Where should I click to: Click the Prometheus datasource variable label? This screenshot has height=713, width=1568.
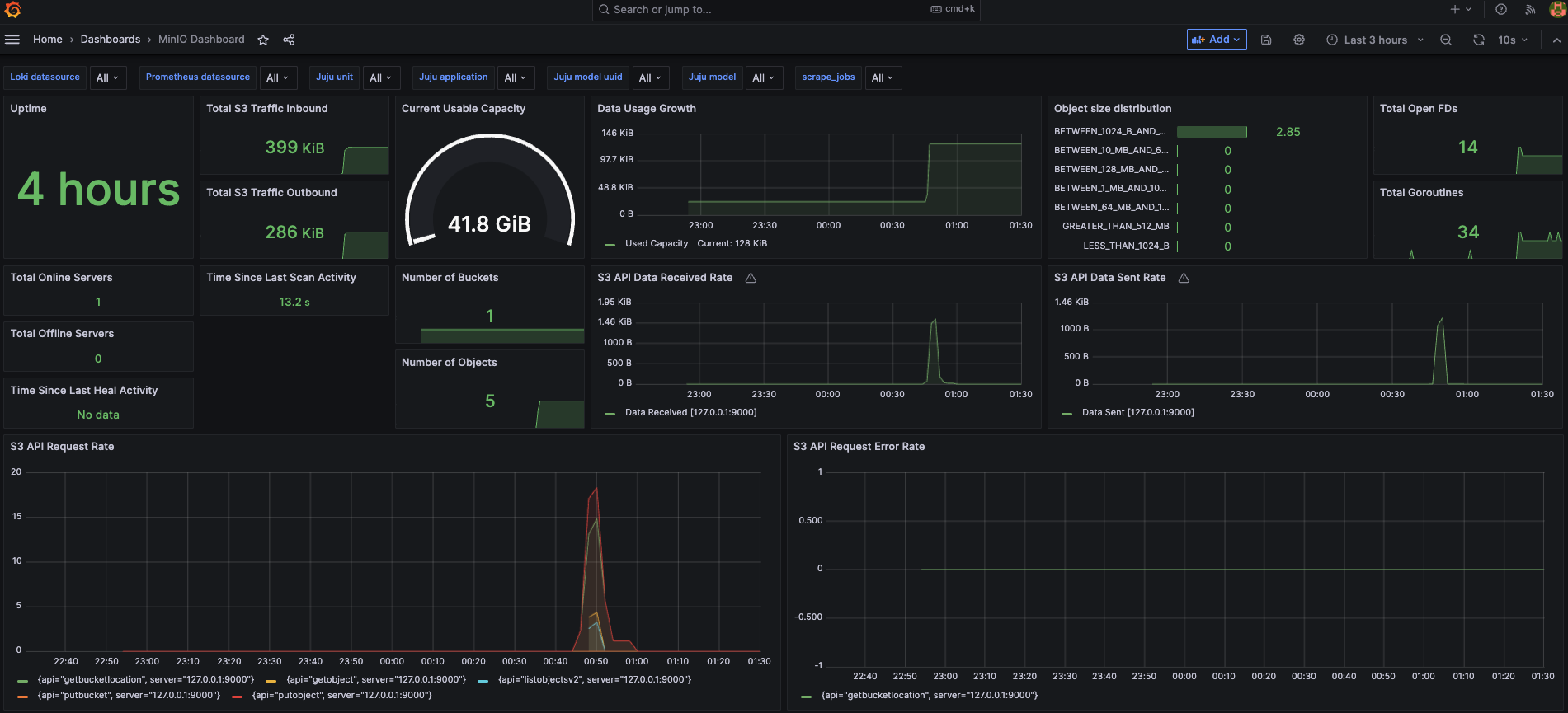click(198, 77)
